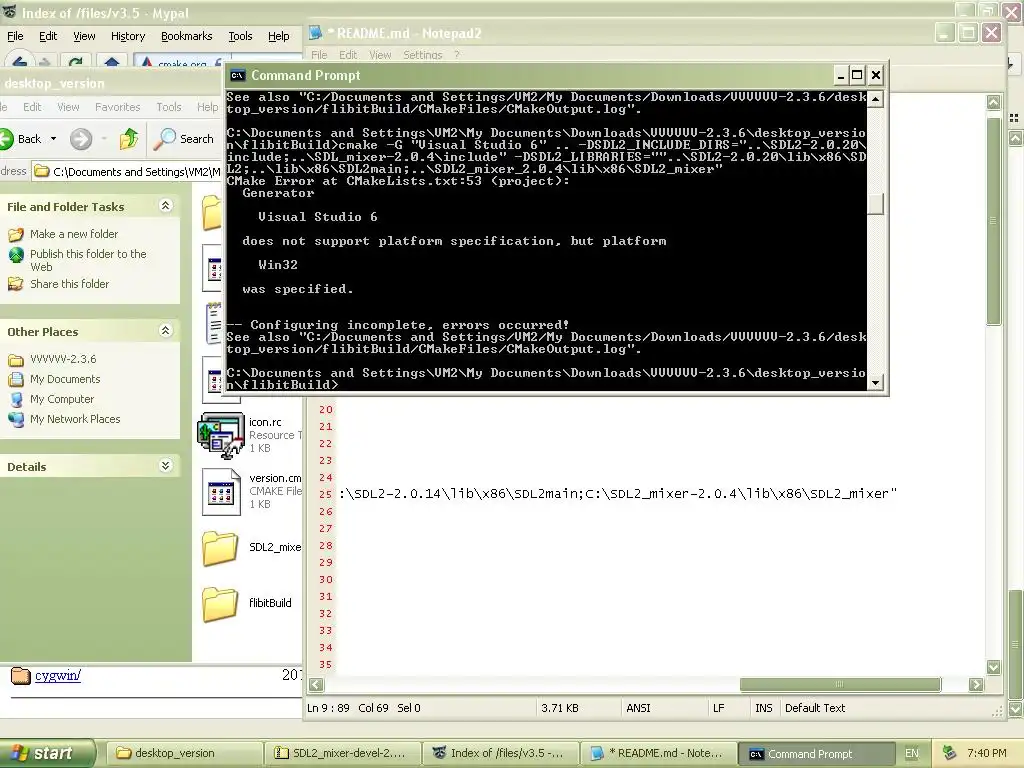Open Back button history dropdown arrow
The image size is (1024, 768).
point(54,138)
